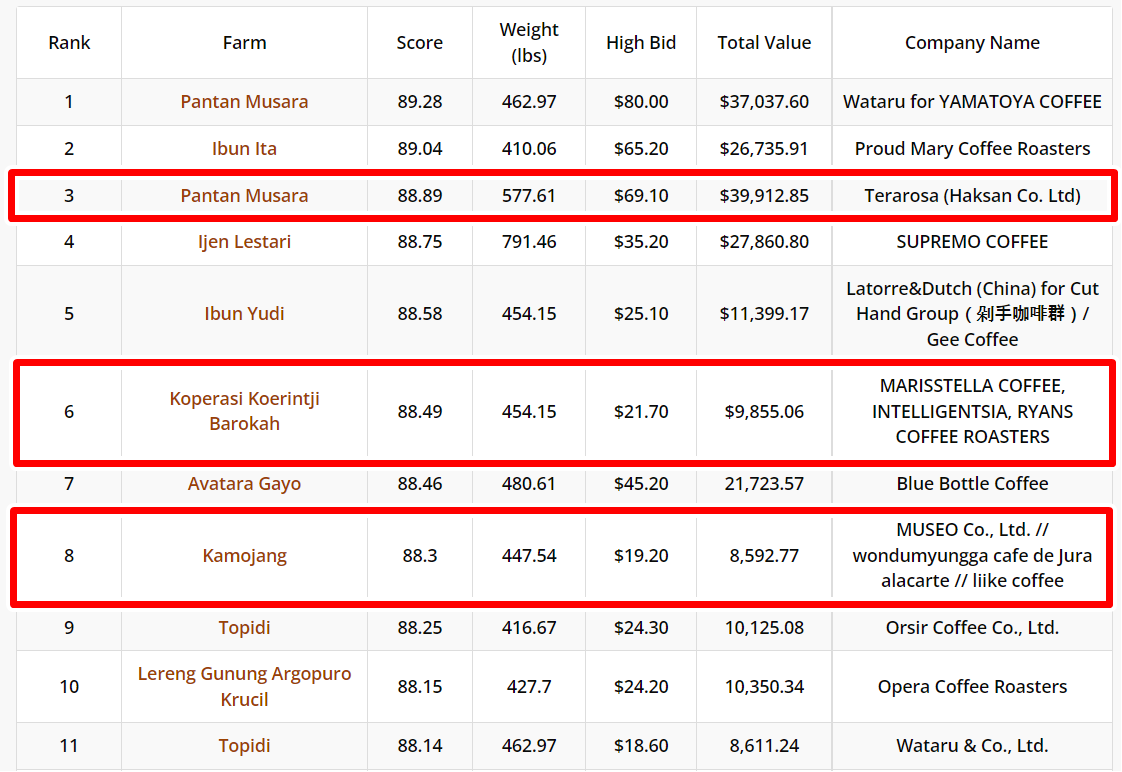Select the high bid $80.00

click(641, 102)
